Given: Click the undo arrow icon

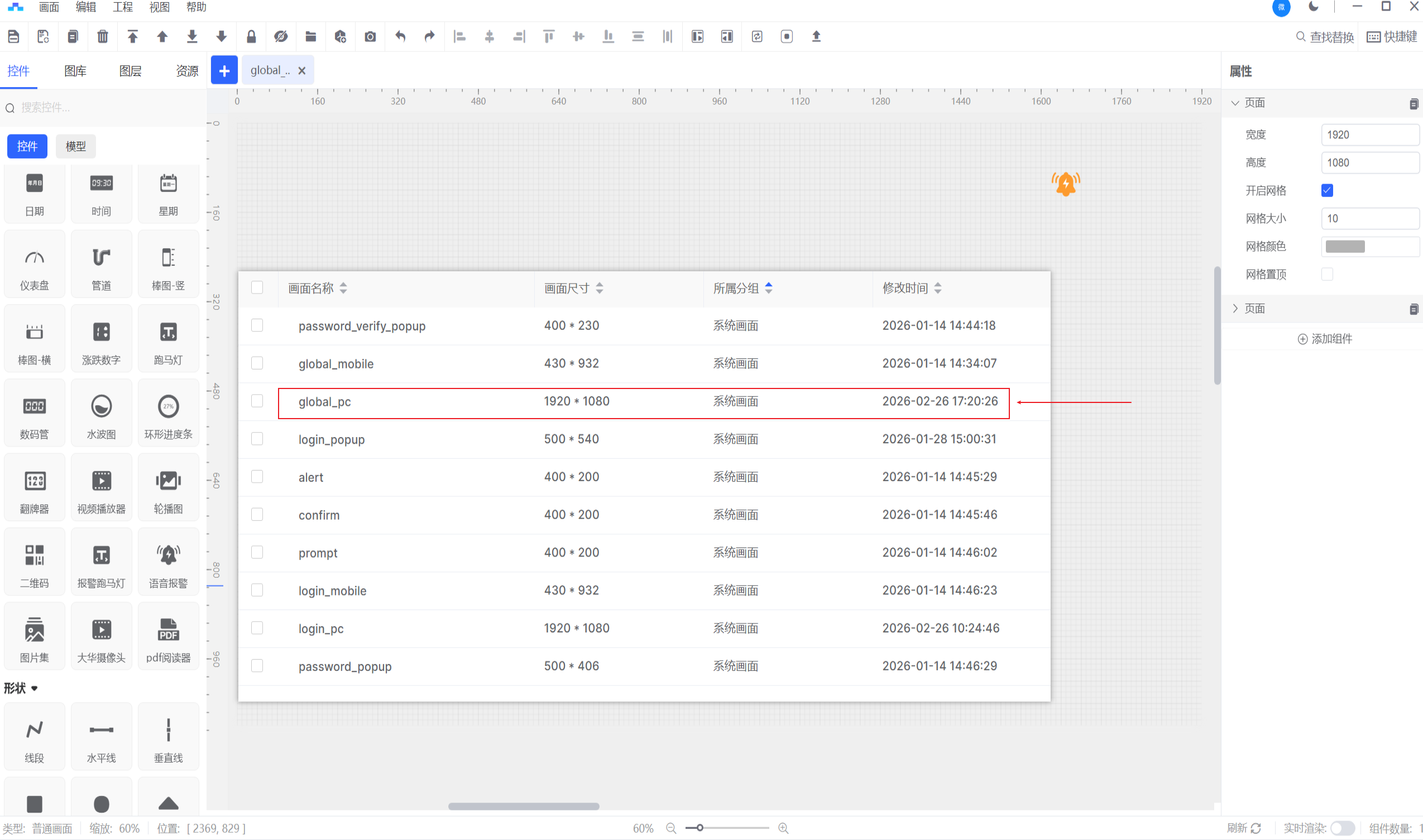Looking at the screenshot, I should [x=400, y=37].
